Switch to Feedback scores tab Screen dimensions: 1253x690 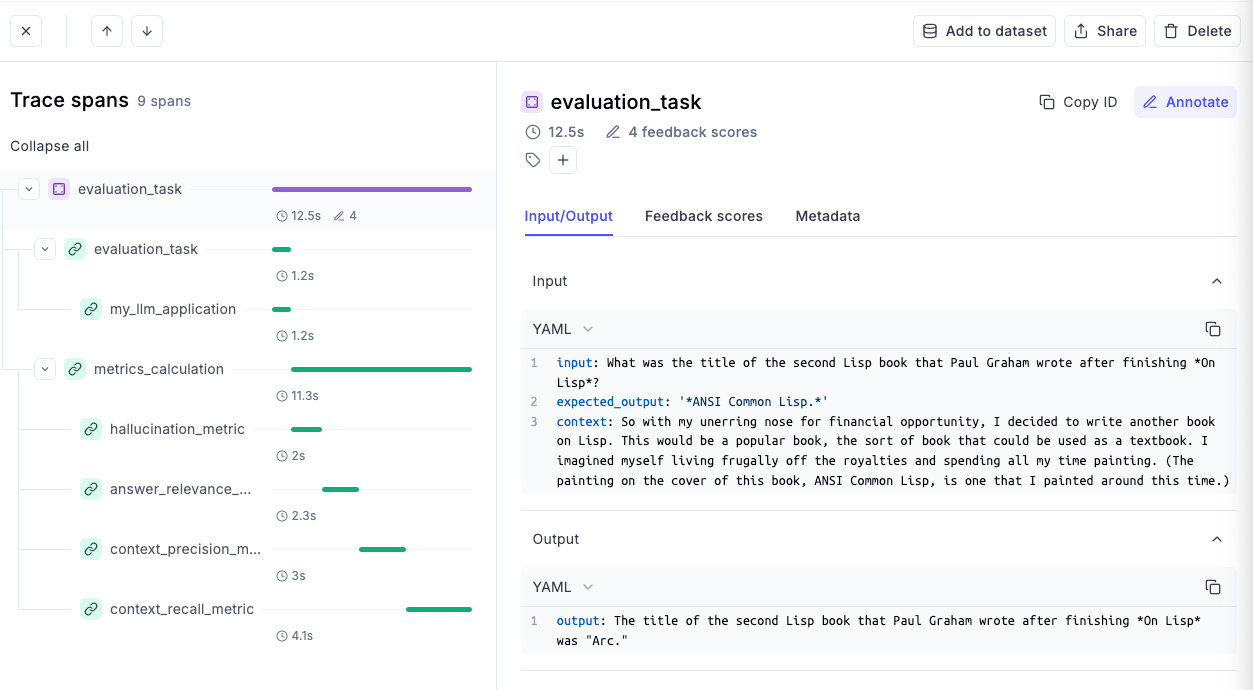coord(704,216)
